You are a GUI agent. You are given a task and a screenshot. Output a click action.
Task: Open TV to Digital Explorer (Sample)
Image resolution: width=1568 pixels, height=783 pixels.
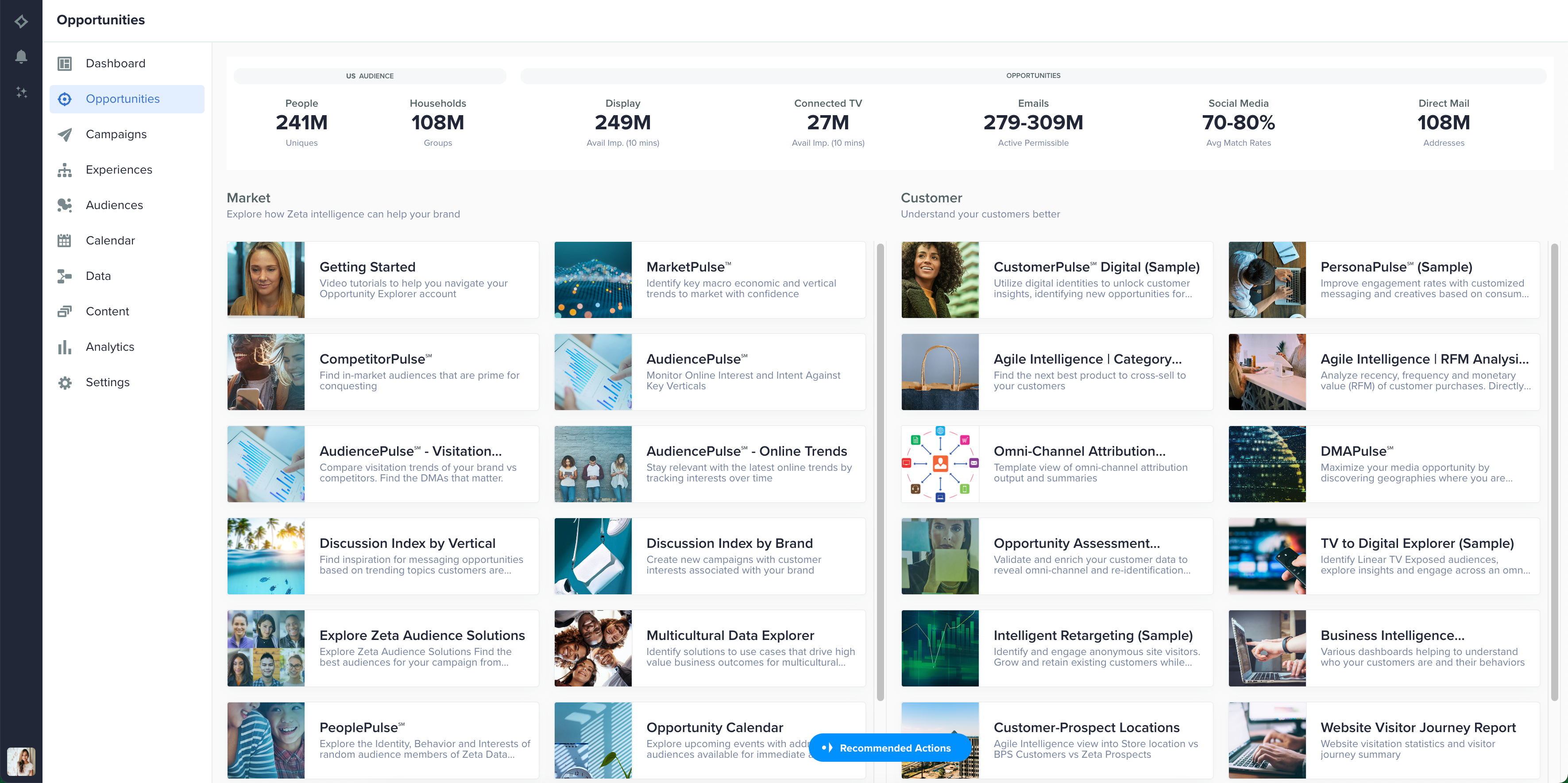click(x=1384, y=556)
